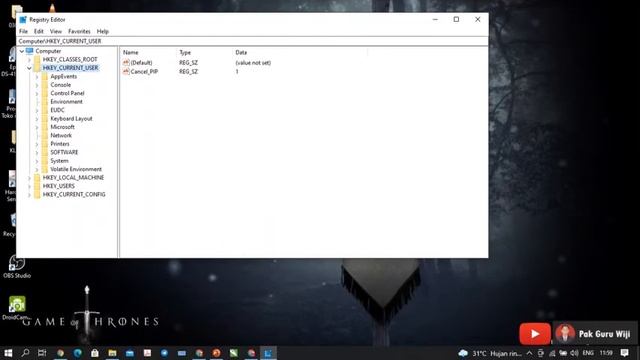The height and width of the screenshot is (360, 640).
Task: Collapse the HKEY_CURRENT_USER hive
Action: coord(29,68)
